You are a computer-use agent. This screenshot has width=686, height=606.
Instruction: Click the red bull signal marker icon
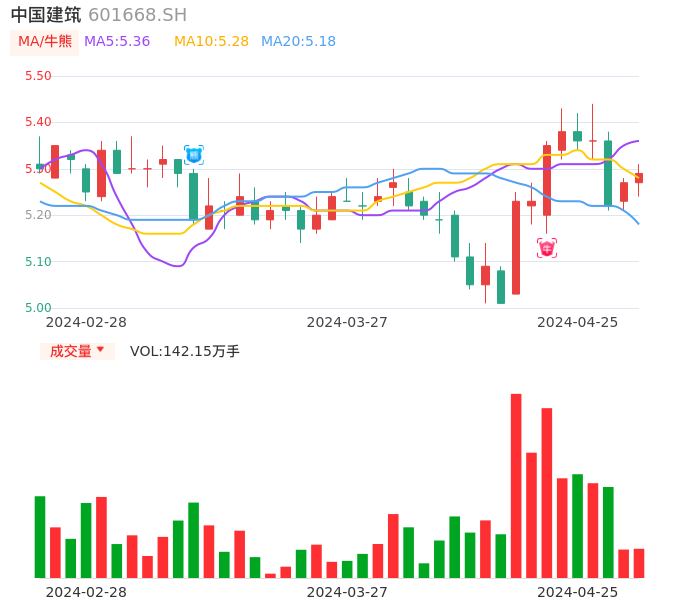coord(547,248)
